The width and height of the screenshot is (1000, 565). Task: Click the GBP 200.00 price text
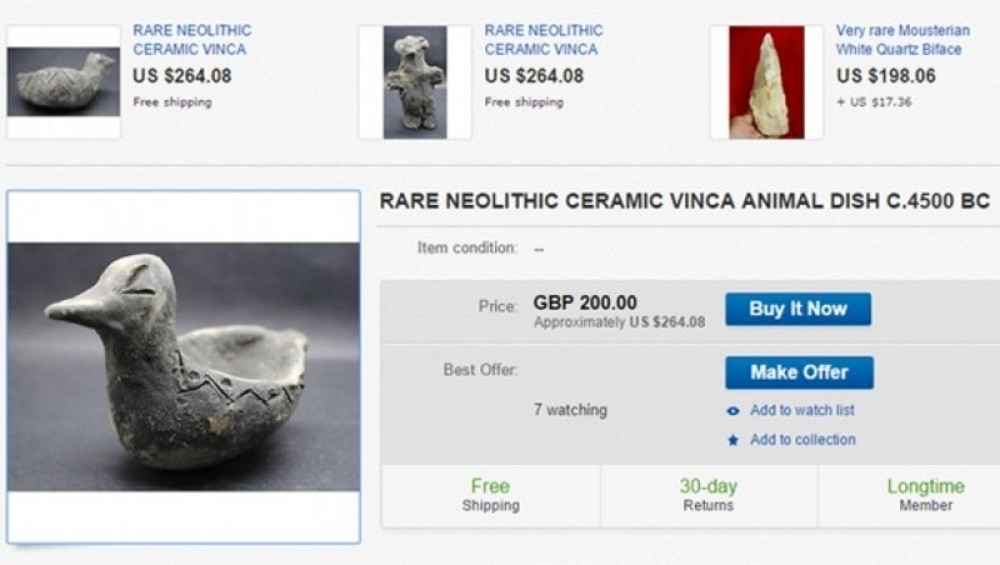click(x=585, y=303)
